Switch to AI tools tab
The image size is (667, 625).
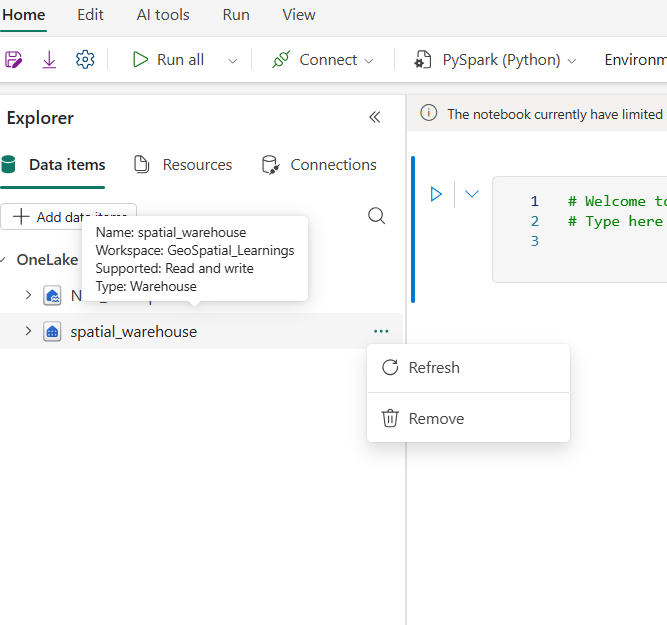(x=163, y=15)
